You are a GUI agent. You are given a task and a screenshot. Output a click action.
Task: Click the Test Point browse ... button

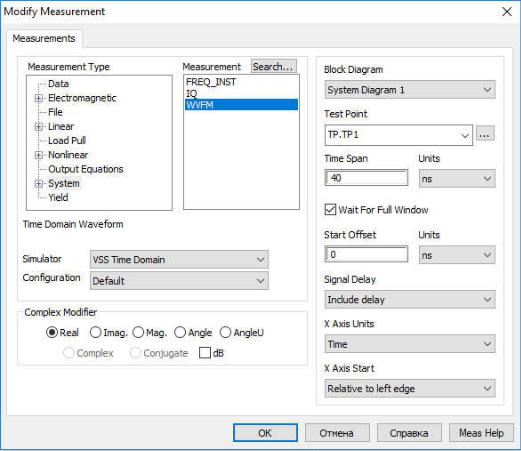tap(485, 134)
